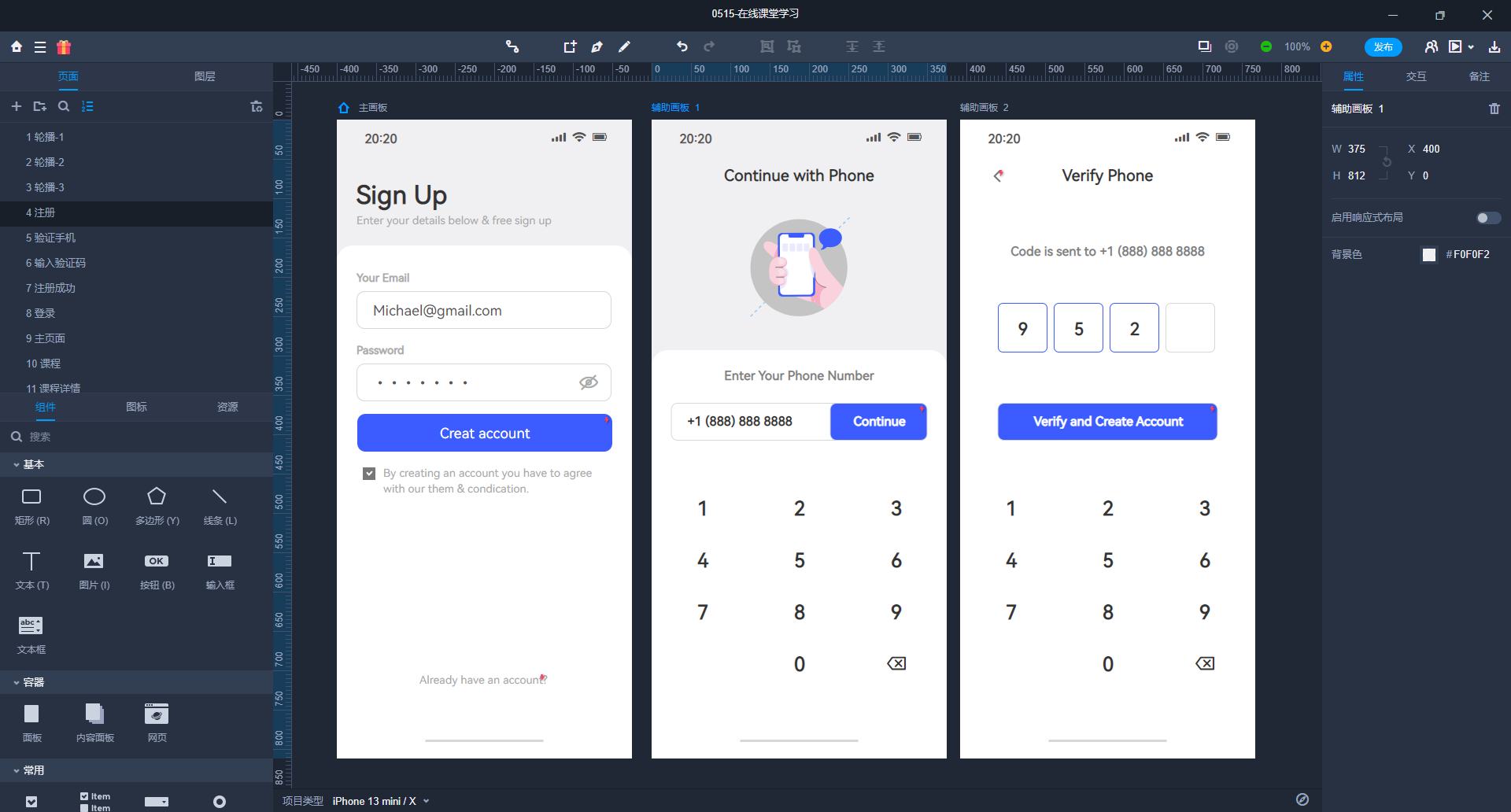The image size is (1511, 812).
Task: Click the home icon in top toolbar
Action: pyautogui.click(x=17, y=46)
